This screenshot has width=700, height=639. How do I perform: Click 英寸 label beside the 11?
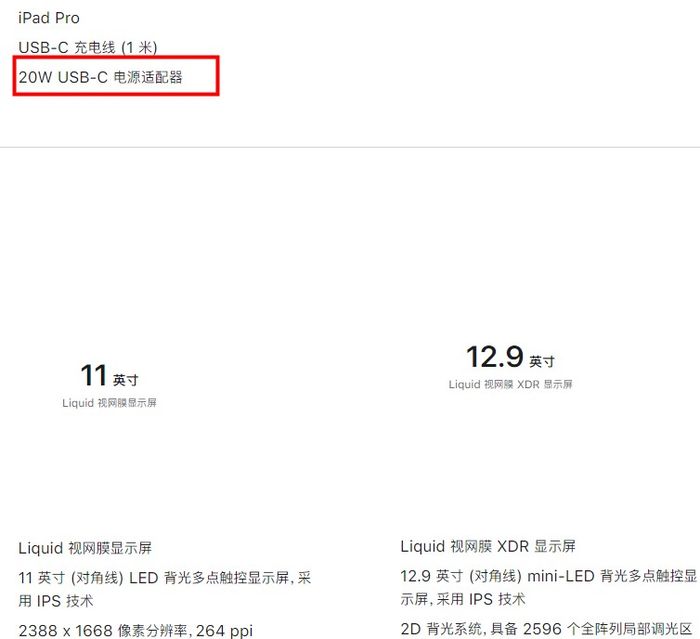126,380
